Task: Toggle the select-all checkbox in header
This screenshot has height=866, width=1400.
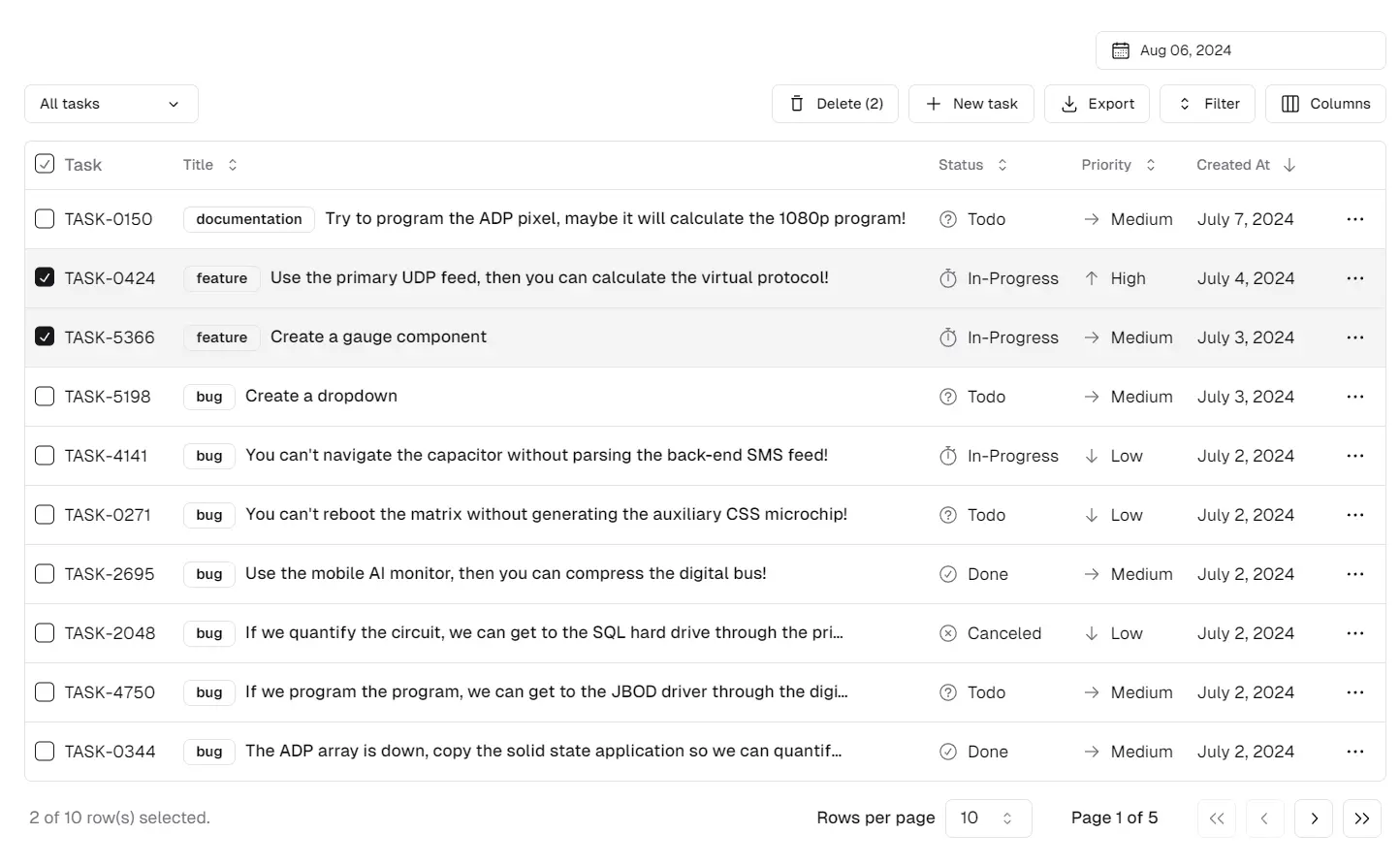Action: [45, 164]
